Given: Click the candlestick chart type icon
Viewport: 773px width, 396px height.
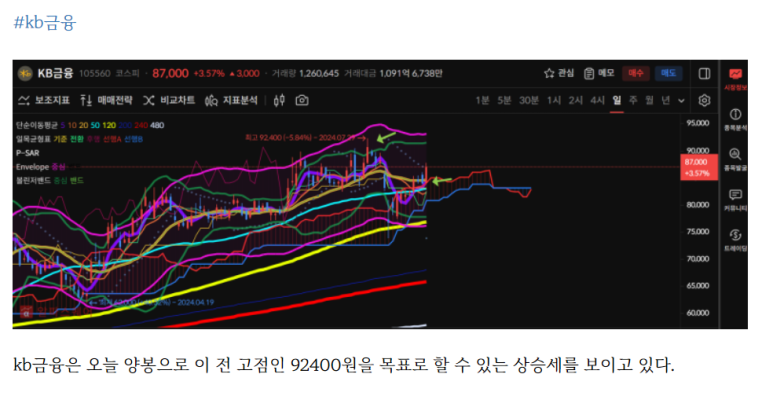Looking at the screenshot, I should 279,101.
